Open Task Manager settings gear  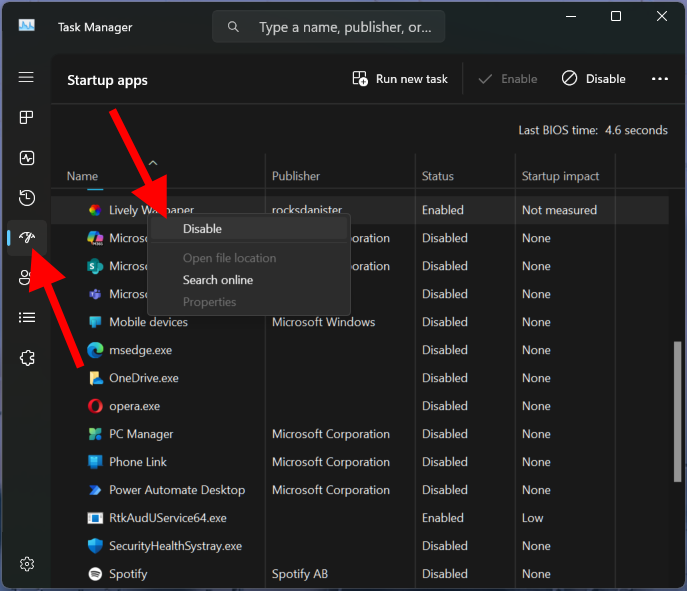click(x=27, y=564)
